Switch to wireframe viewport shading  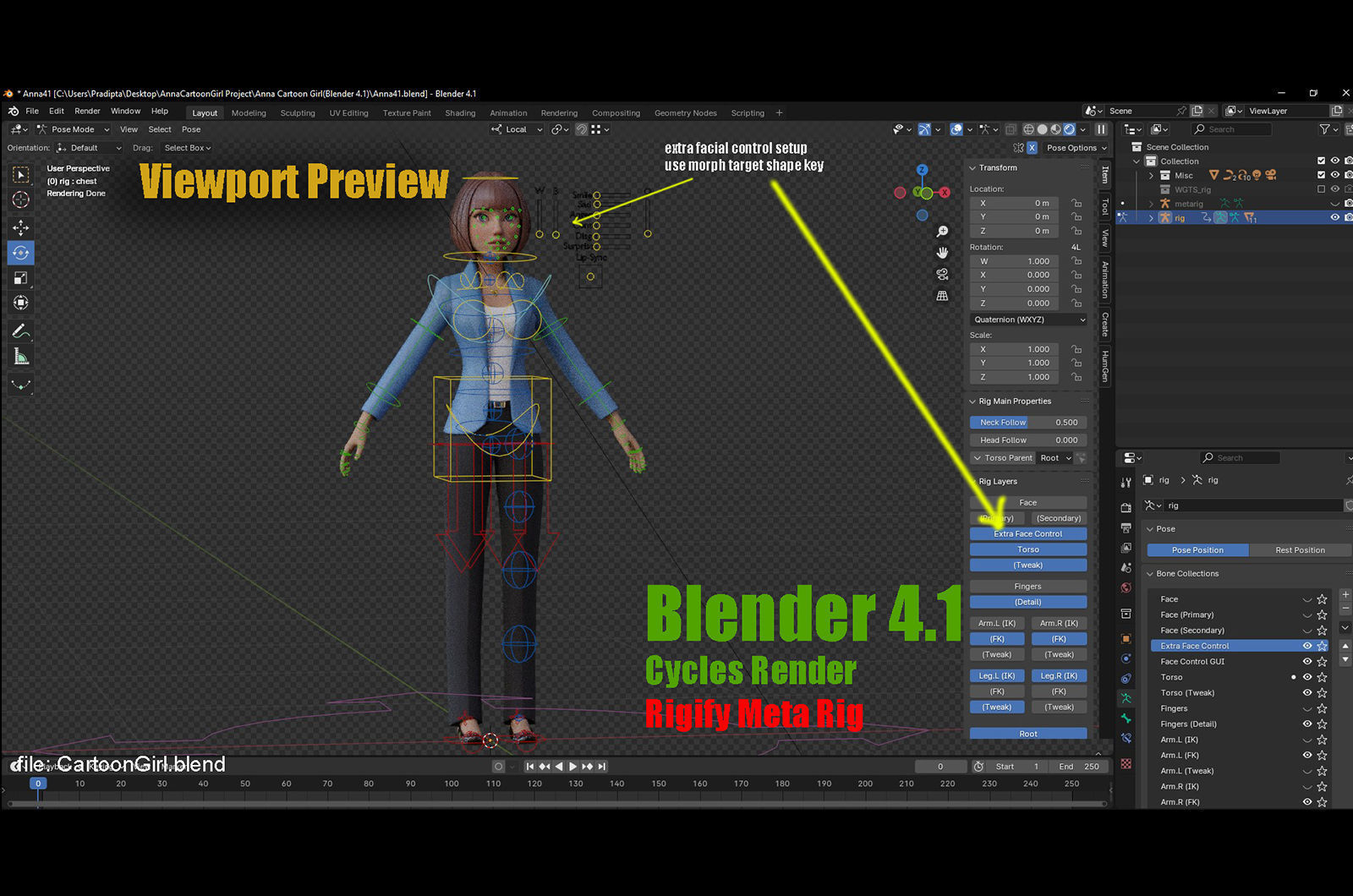[x=1029, y=129]
